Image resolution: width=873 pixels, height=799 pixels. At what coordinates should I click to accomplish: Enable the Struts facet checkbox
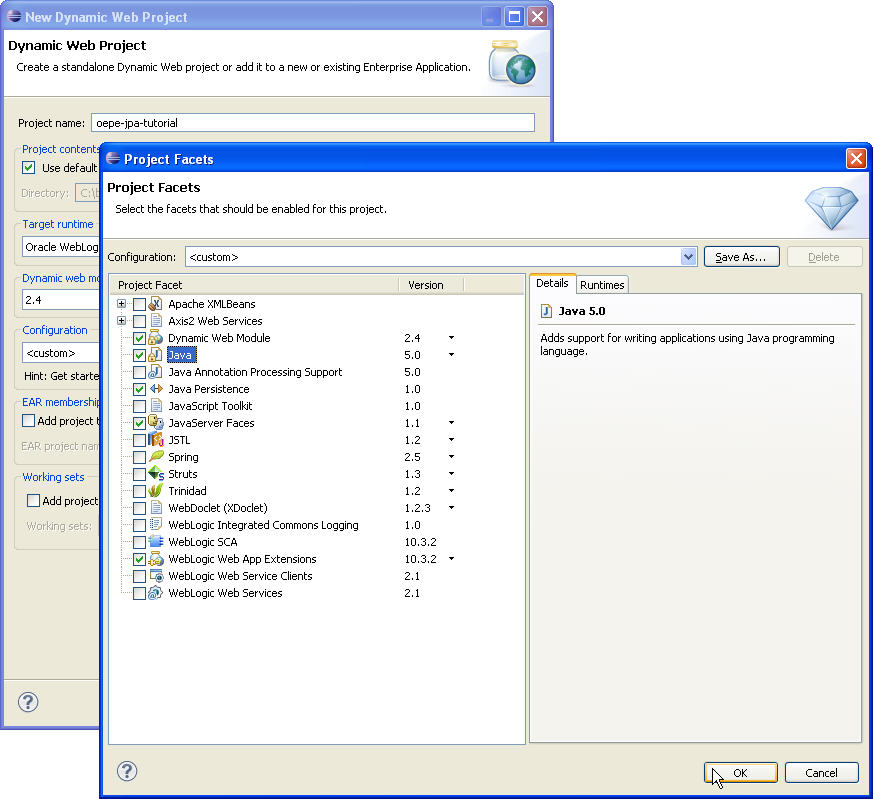click(x=139, y=474)
